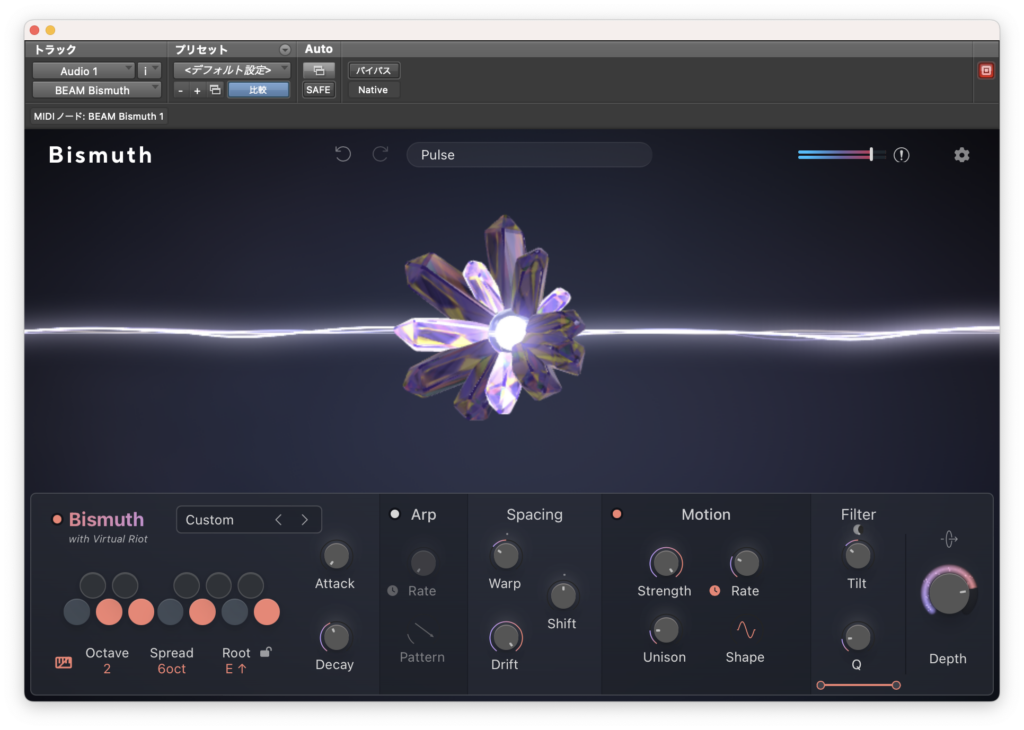Go to next Custom chord preset

pos(304,520)
